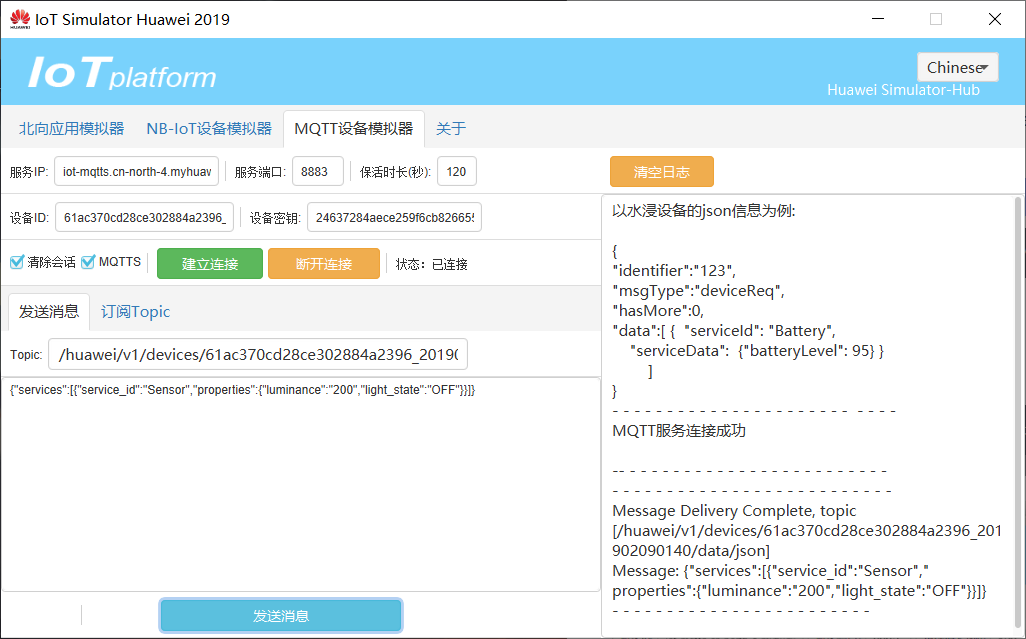Click the 服务端口 field showing 8883
Screen dimensions: 1026x639
point(318,171)
